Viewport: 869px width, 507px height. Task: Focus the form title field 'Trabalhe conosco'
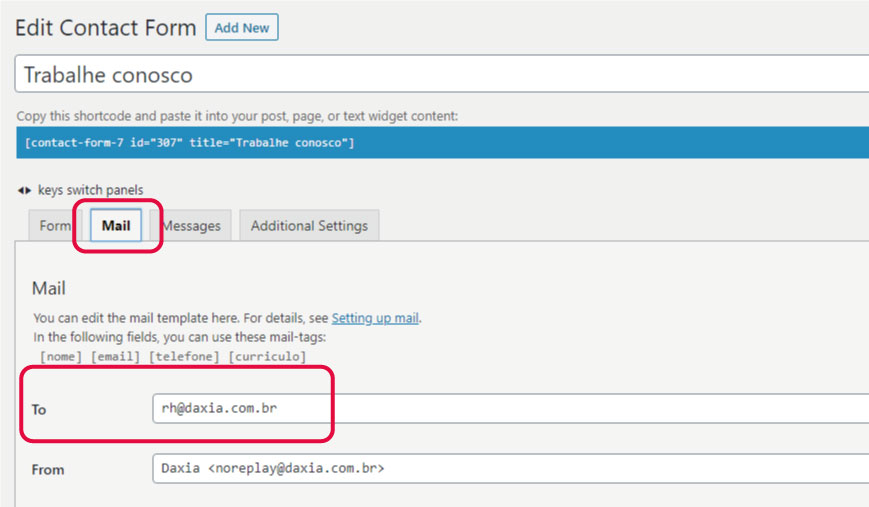tap(440, 75)
